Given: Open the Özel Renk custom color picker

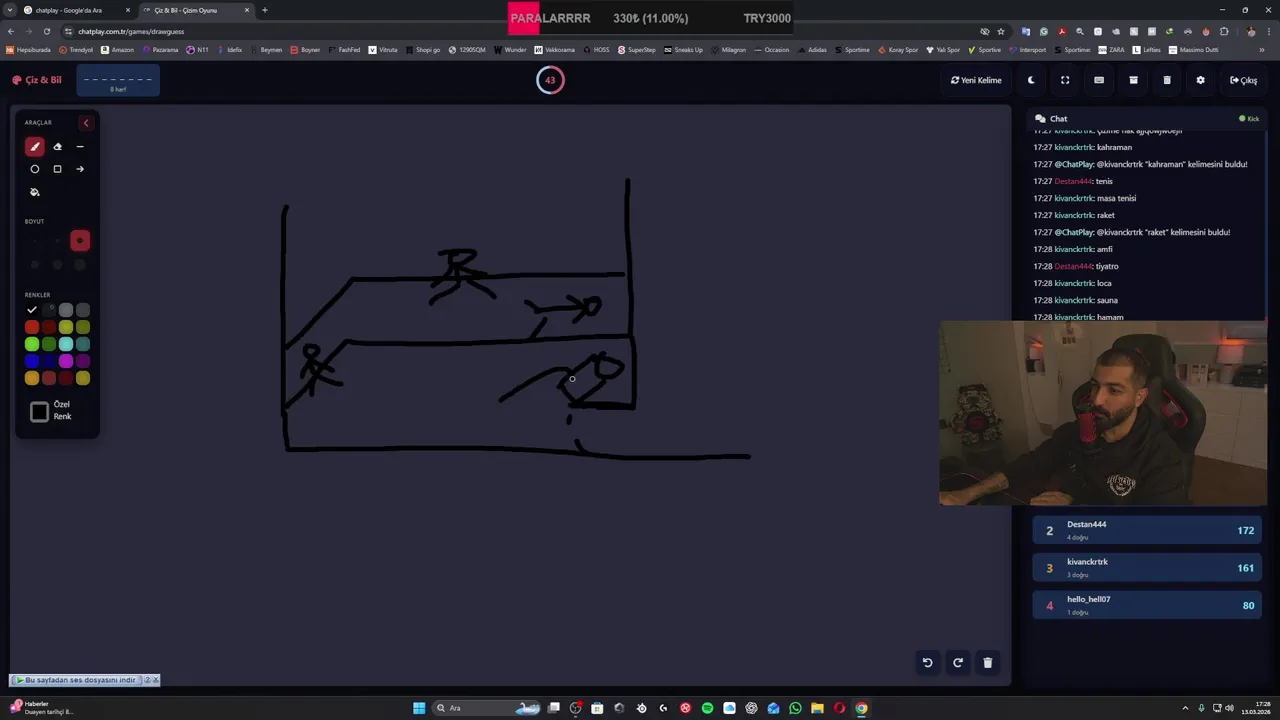Looking at the screenshot, I should 40,411.
